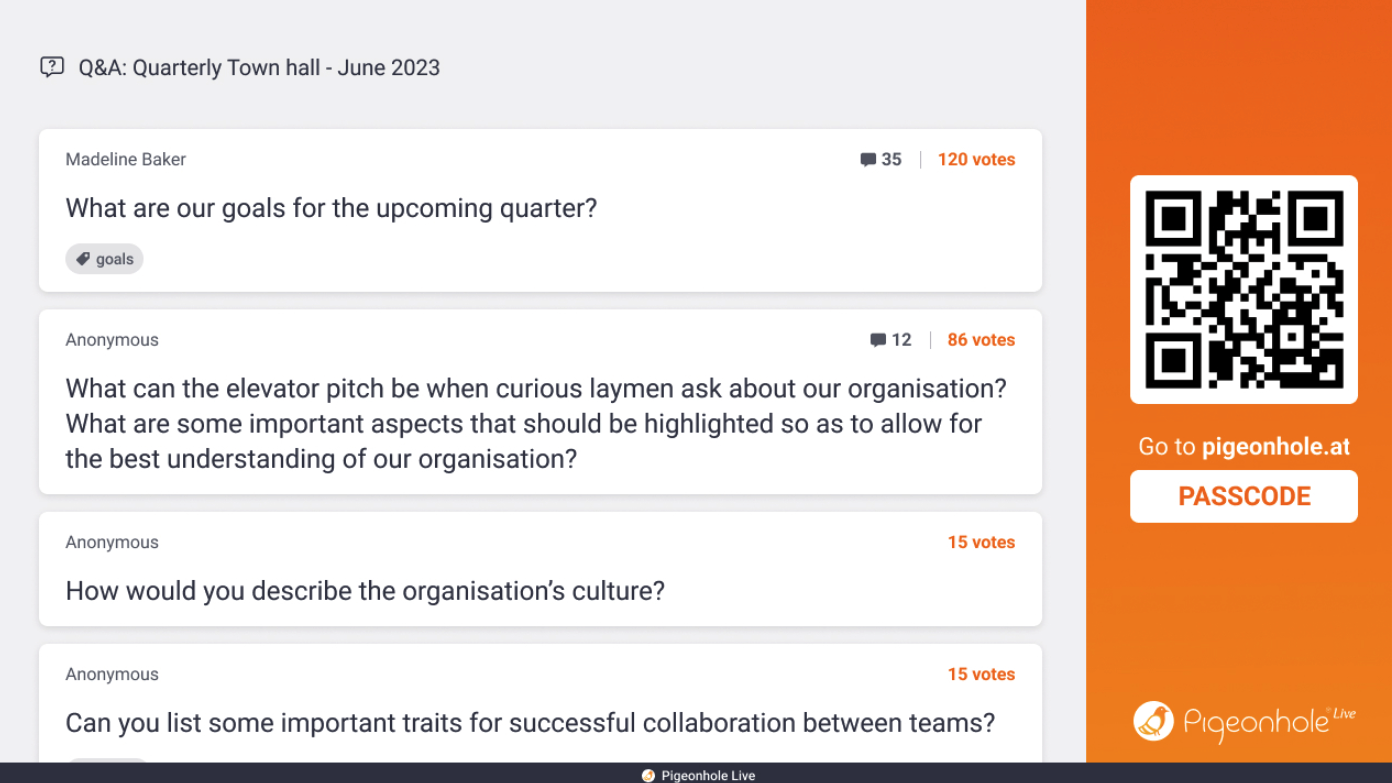Click the goals tag chip

click(x=105, y=259)
